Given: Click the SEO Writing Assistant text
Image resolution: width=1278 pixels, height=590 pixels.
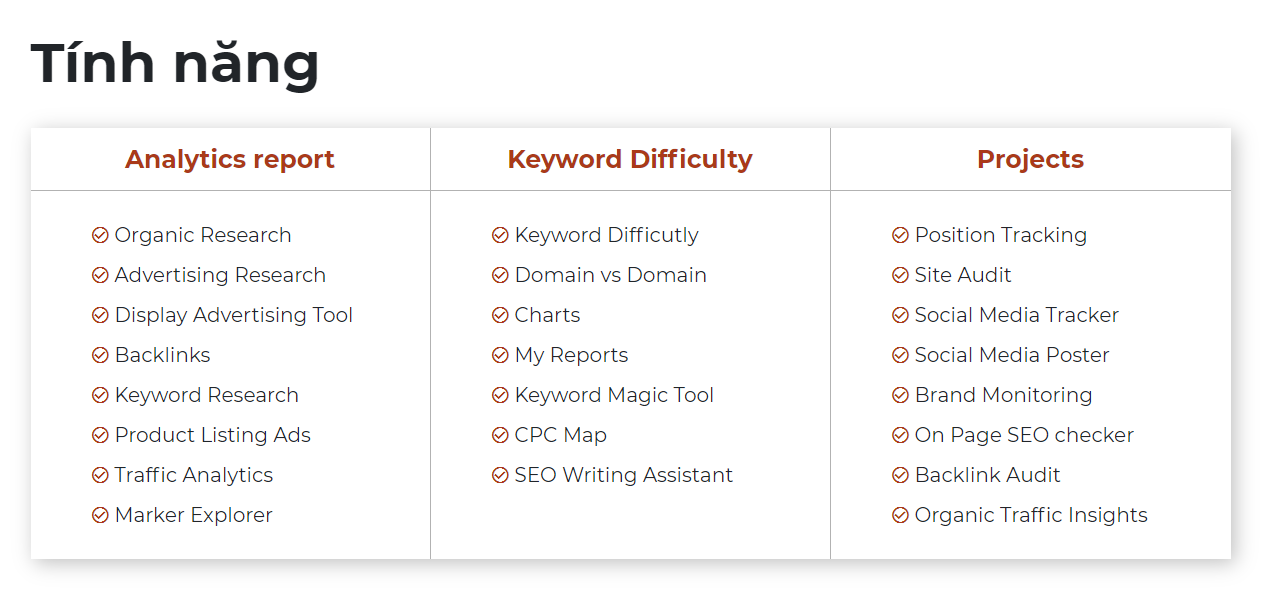Looking at the screenshot, I should pos(623,475).
